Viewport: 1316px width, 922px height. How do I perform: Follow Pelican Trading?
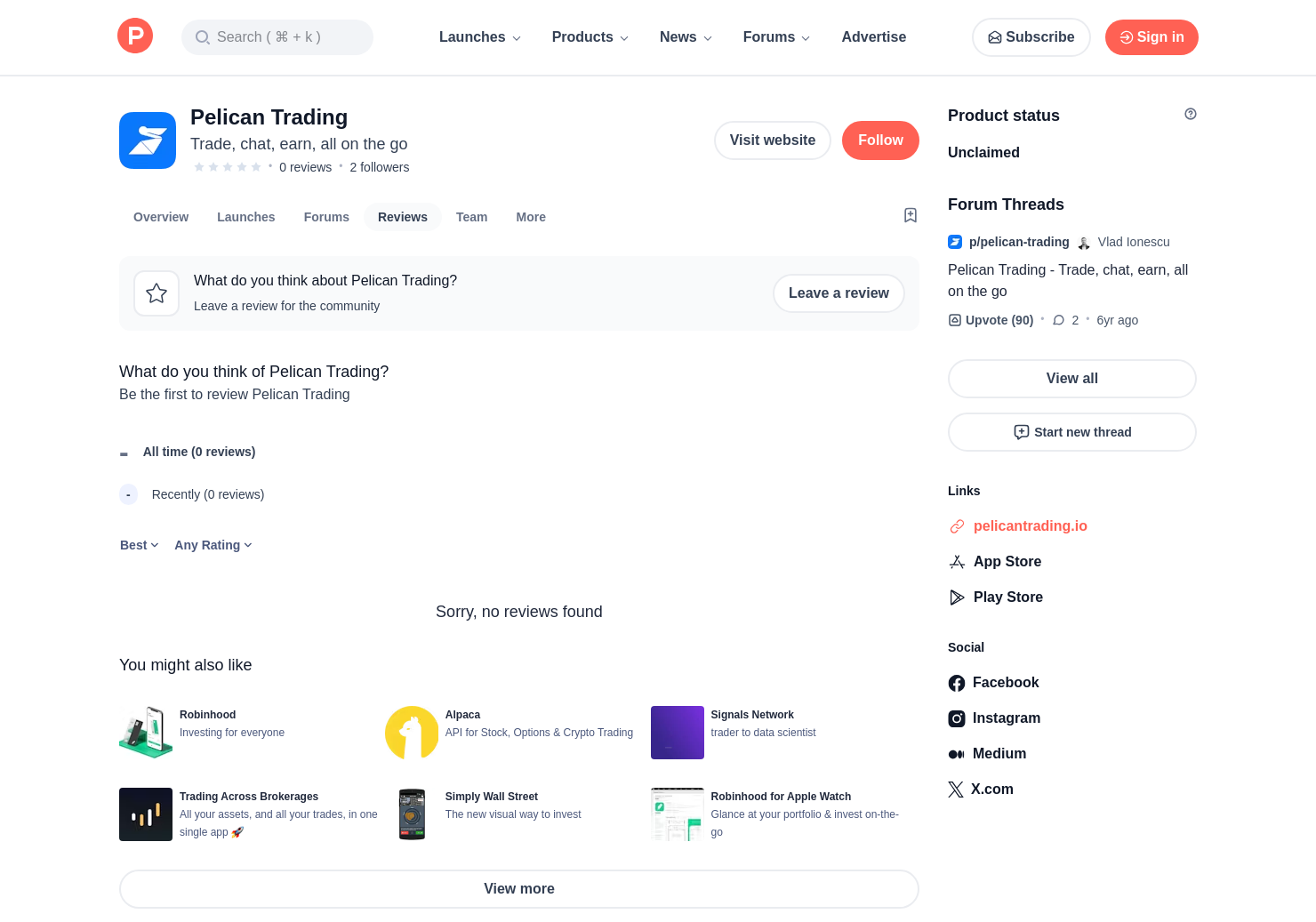click(x=879, y=140)
